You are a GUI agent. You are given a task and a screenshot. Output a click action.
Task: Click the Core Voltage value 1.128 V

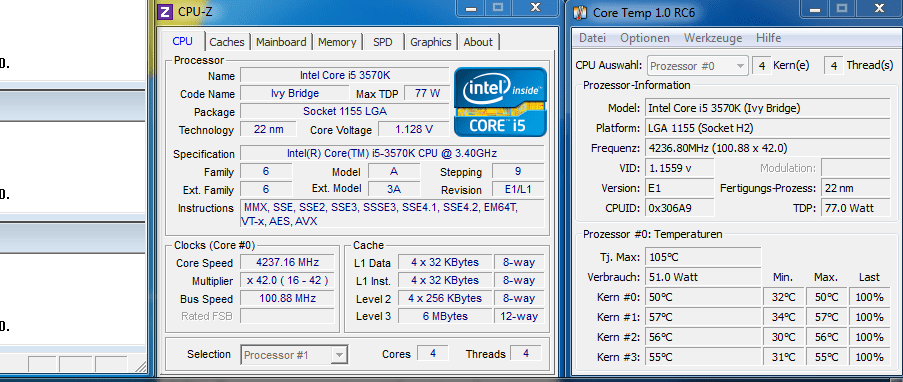click(x=413, y=129)
